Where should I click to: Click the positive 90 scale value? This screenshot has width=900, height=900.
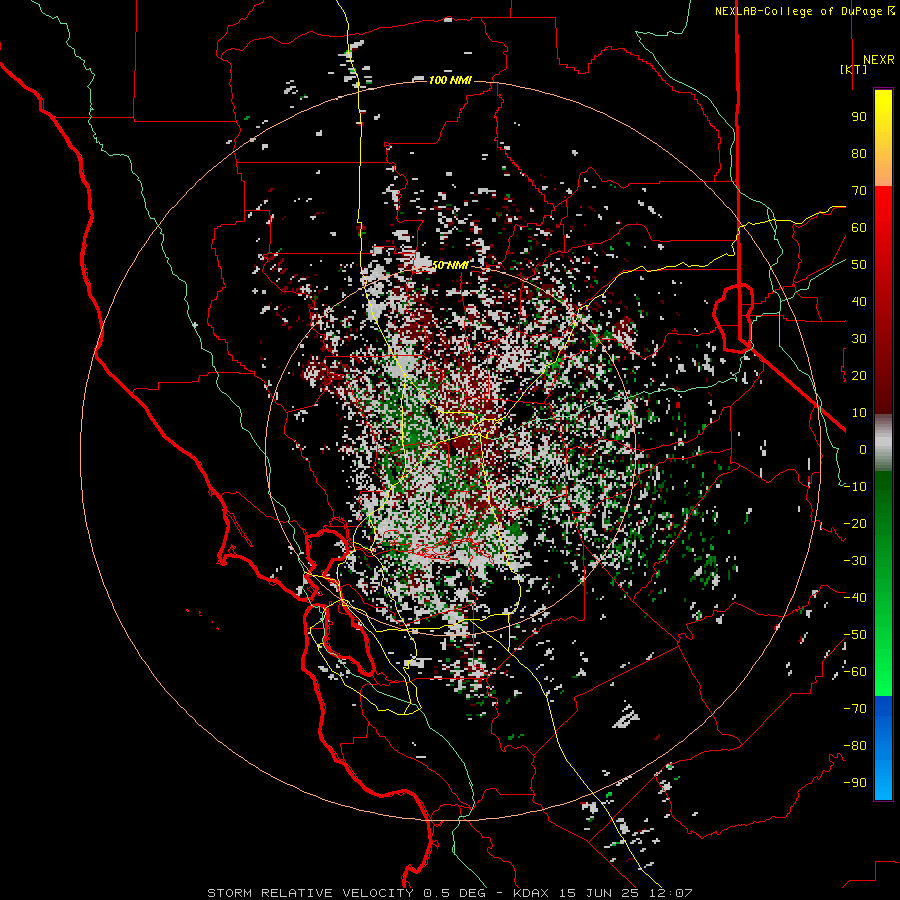tap(859, 117)
